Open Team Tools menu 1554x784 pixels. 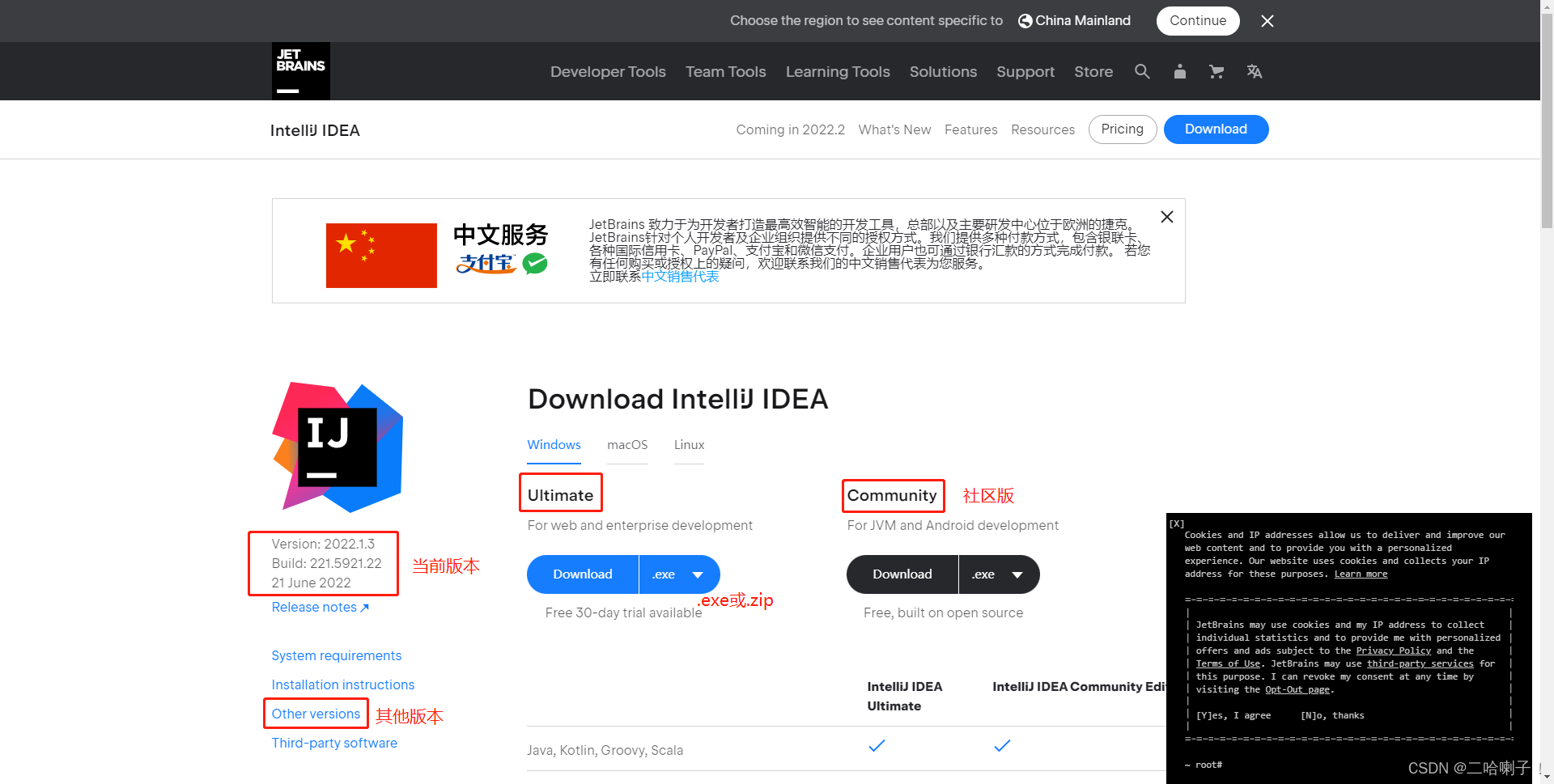[x=726, y=71]
